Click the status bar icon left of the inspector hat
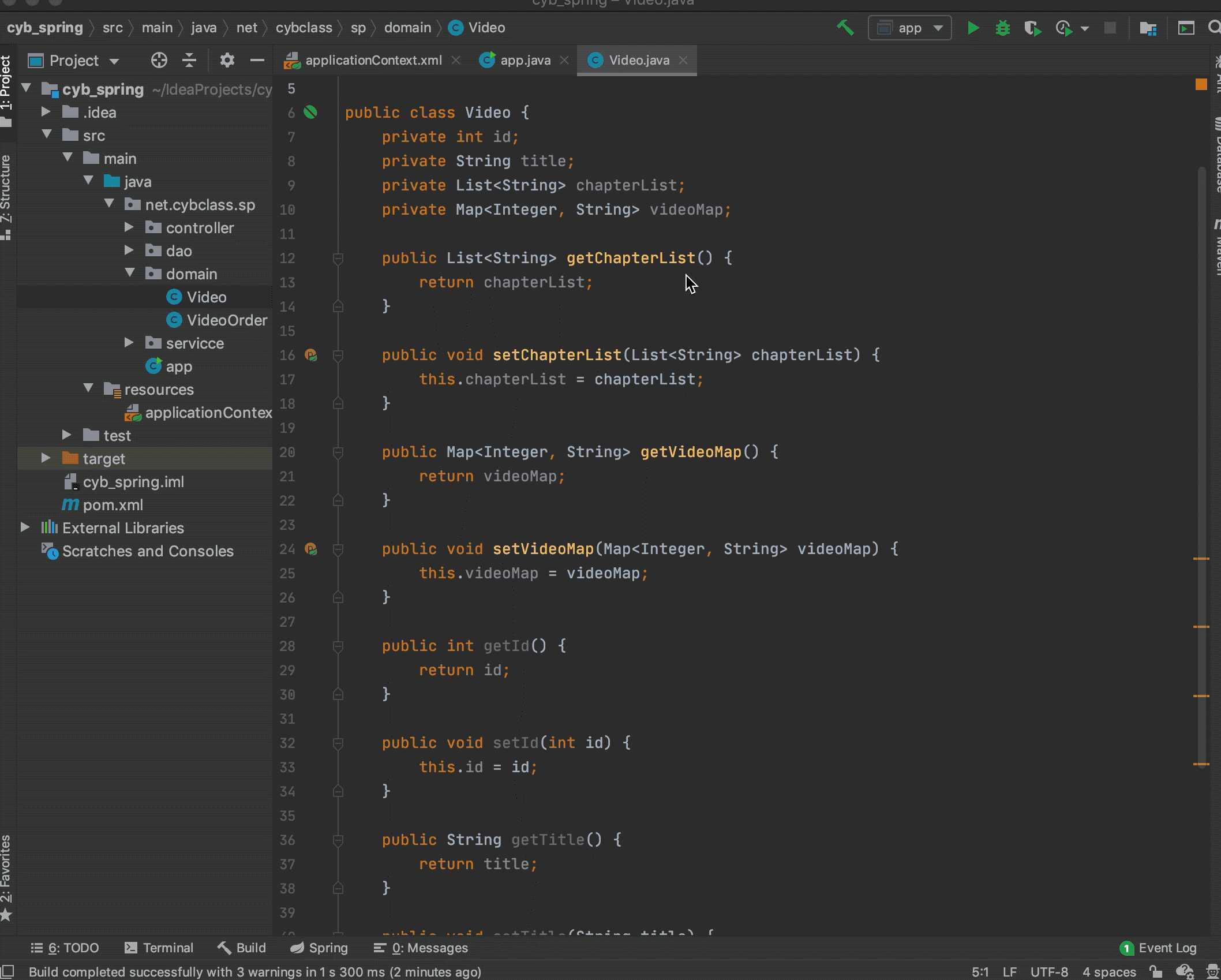 click(x=1184, y=972)
